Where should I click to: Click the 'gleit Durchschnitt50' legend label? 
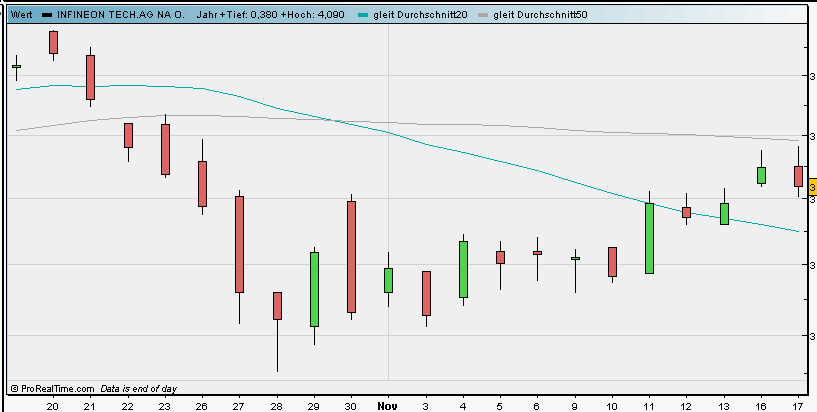[x=540, y=15]
